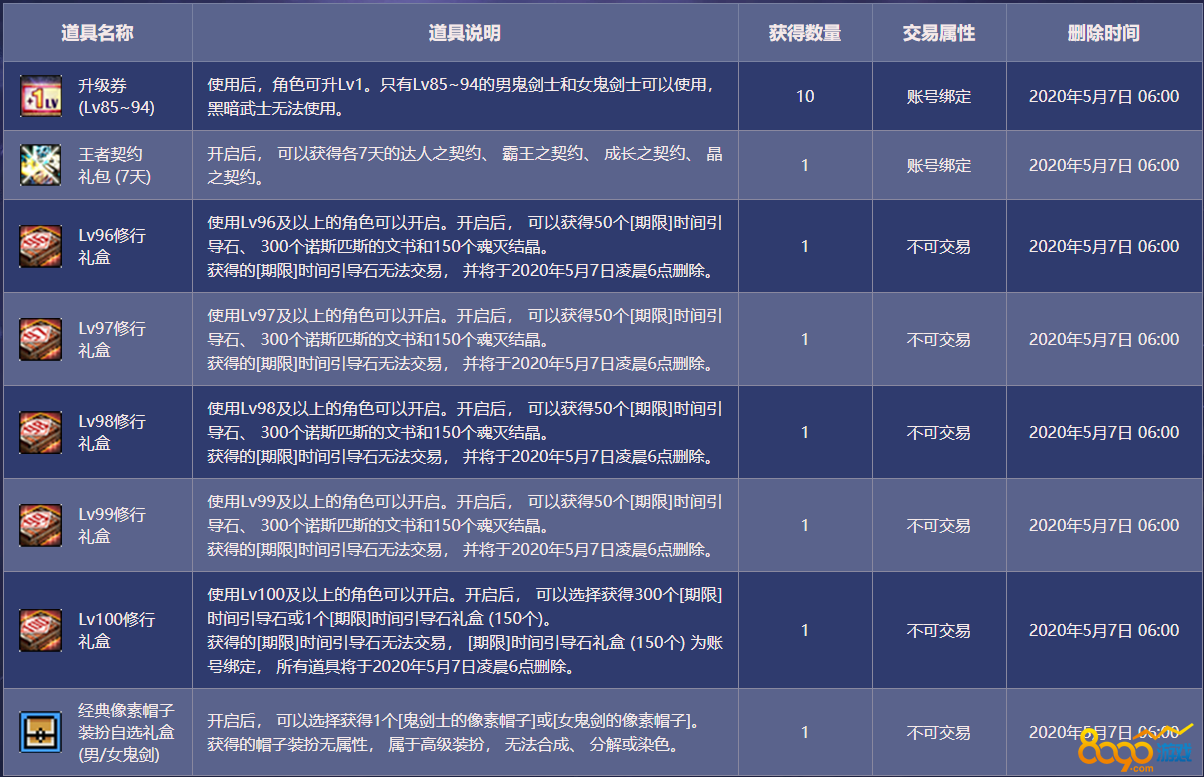Select the Lv96修行礼盒 icon
The width and height of the screenshot is (1204, 777).
point(41,246)
